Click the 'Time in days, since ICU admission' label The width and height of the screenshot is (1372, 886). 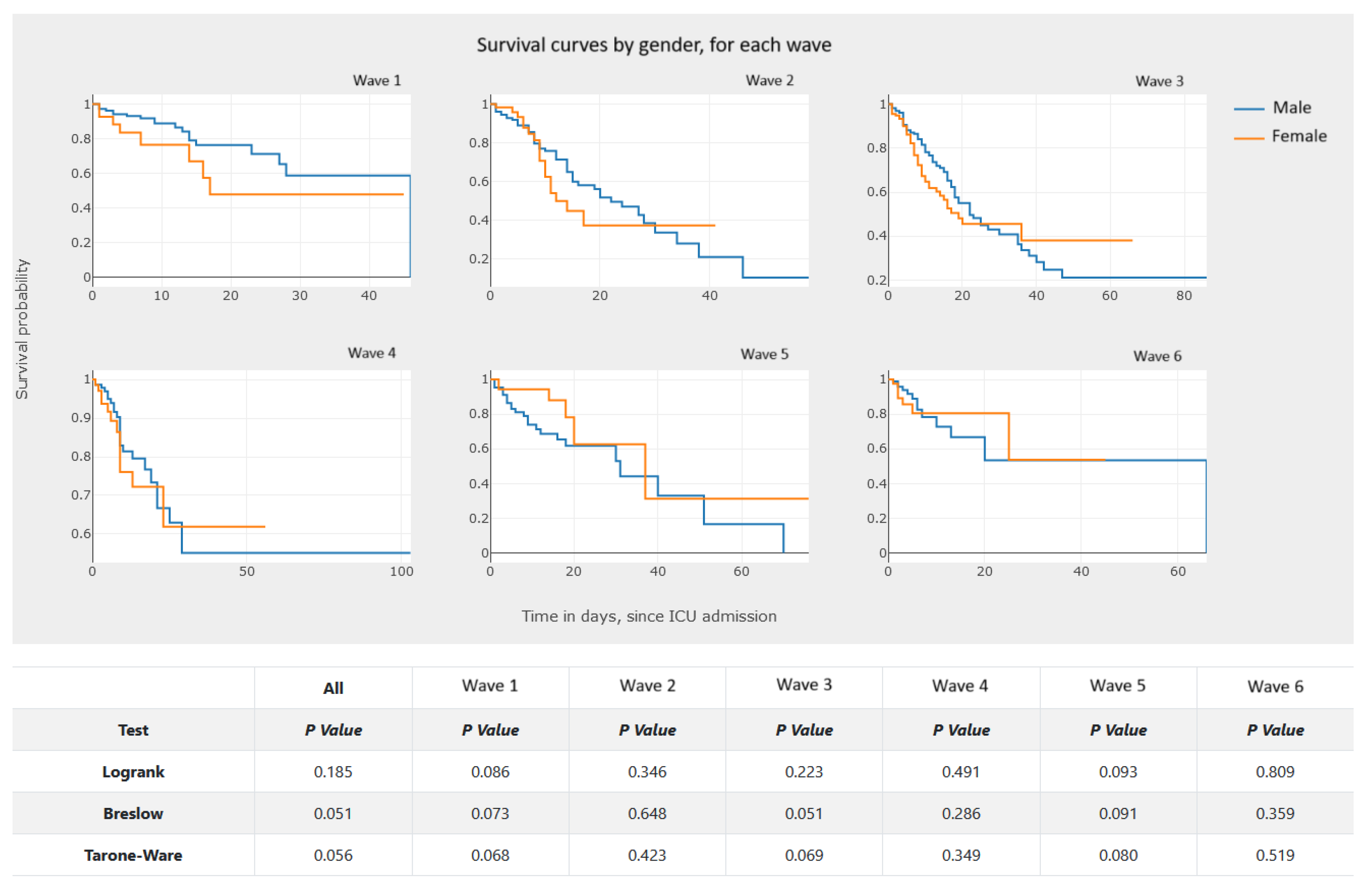pyautogui.click(x=649, y=616)
